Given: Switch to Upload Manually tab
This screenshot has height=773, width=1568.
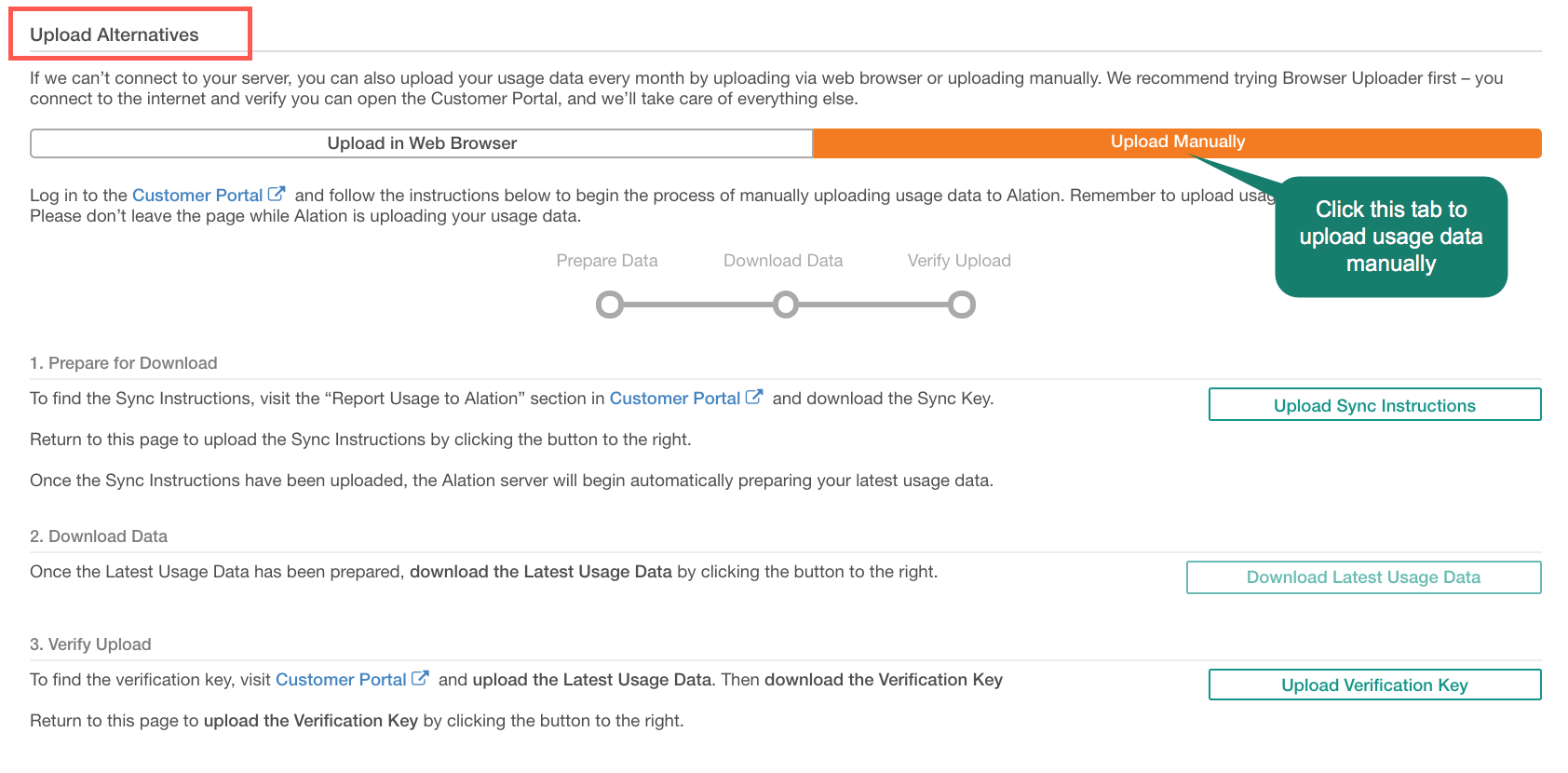Looking at the screenshot, I should [1177, 142].
